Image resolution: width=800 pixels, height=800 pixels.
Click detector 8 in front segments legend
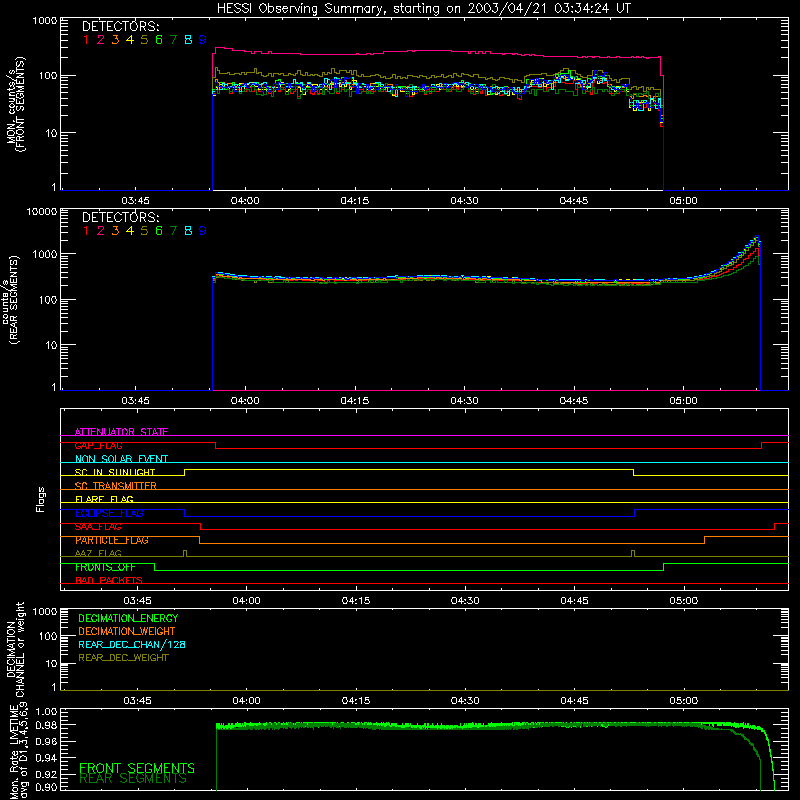pos(188,40)
